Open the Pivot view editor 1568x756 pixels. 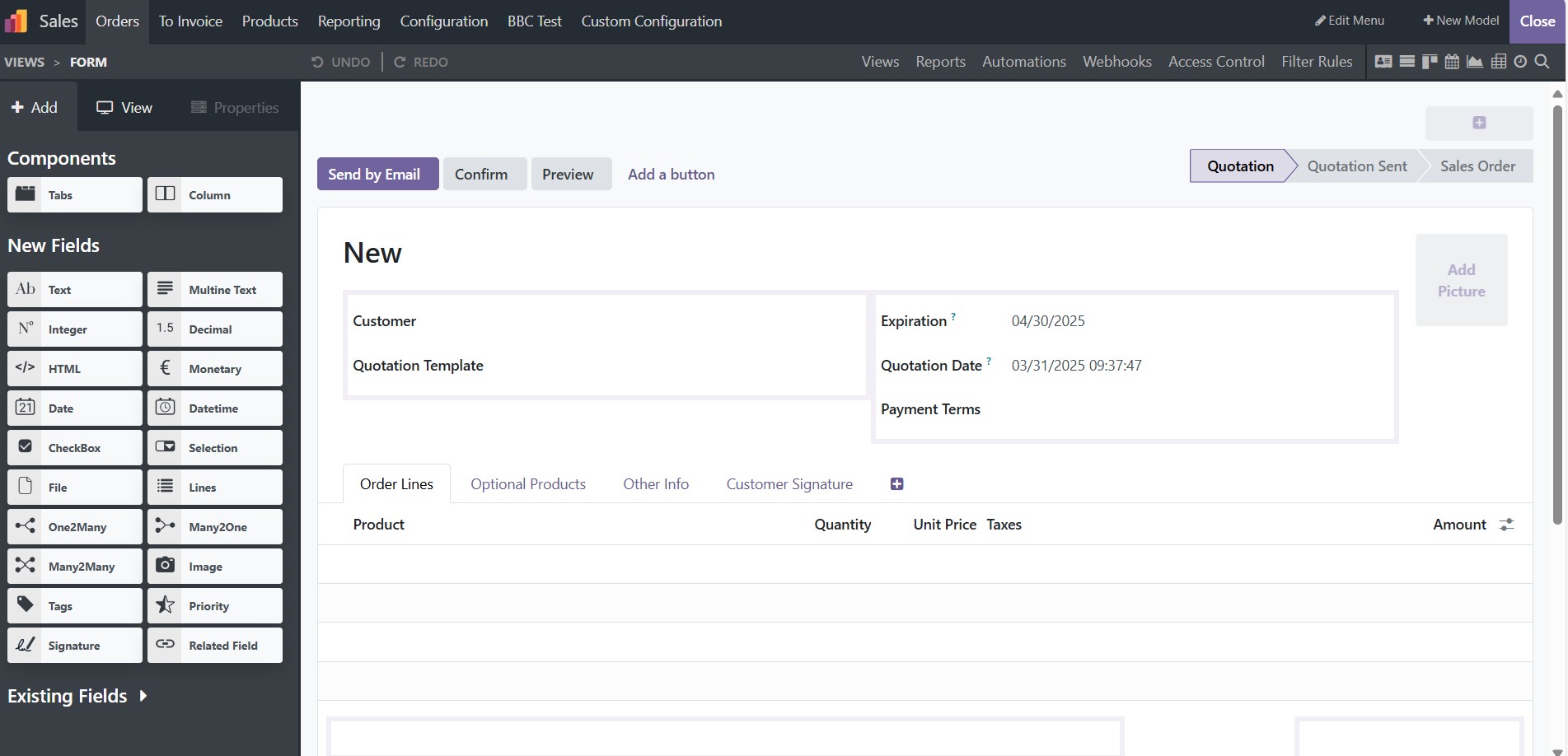point(1498,61)
